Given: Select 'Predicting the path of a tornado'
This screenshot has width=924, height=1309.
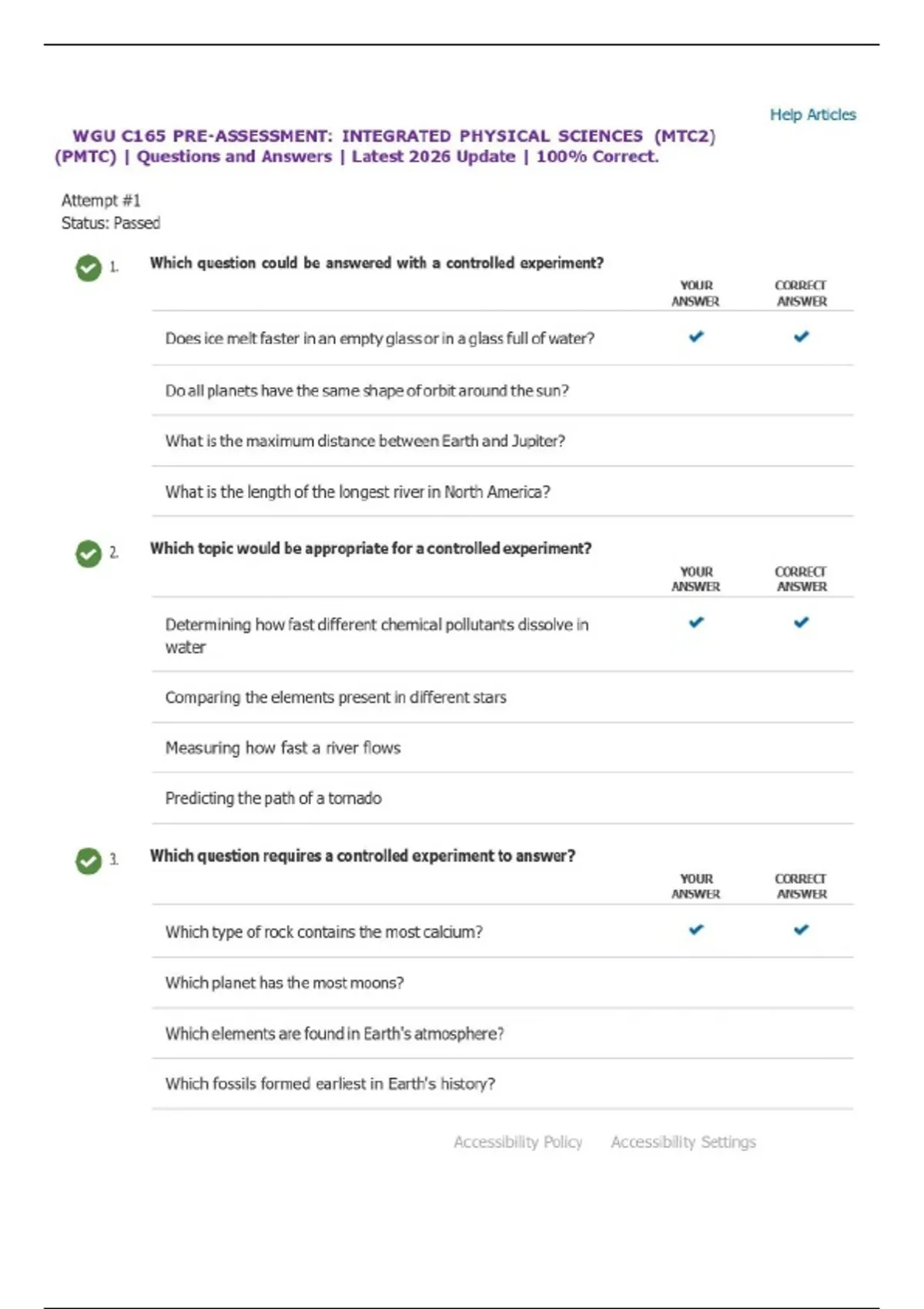Looking at the screenshot, I should tap(273, 798).
